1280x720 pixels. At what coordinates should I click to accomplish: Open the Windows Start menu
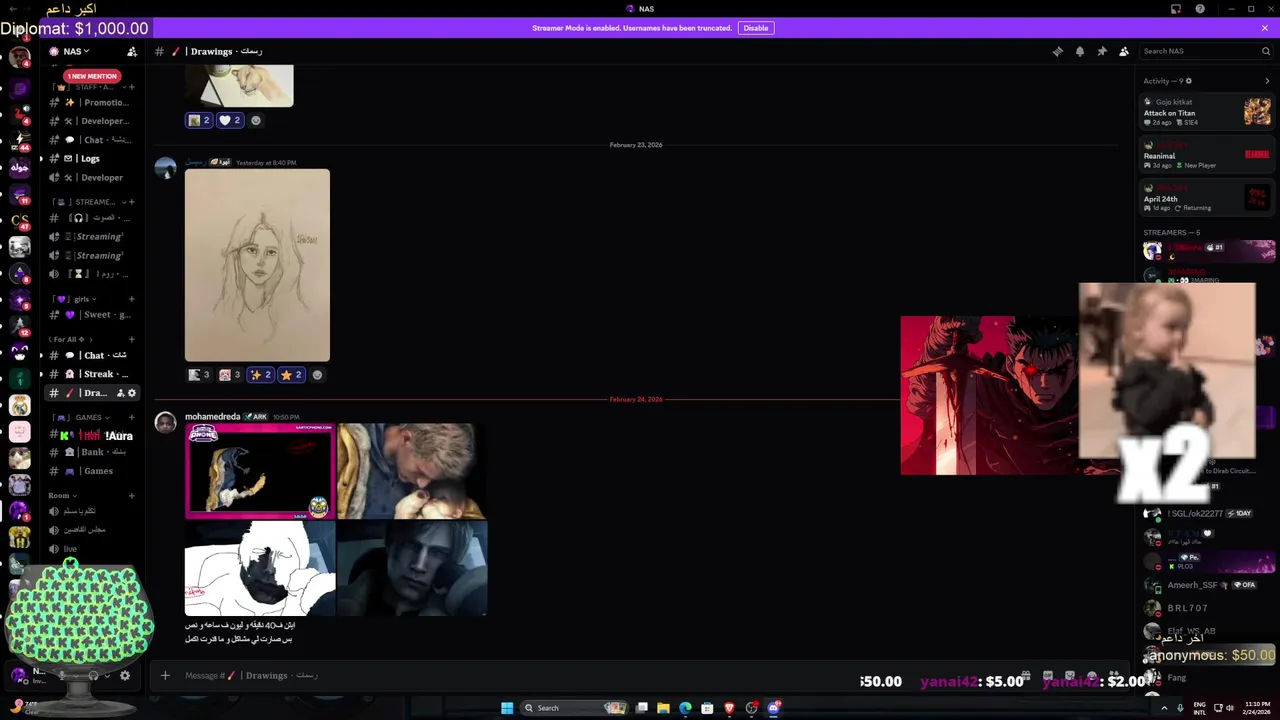[x=507, y=708]
